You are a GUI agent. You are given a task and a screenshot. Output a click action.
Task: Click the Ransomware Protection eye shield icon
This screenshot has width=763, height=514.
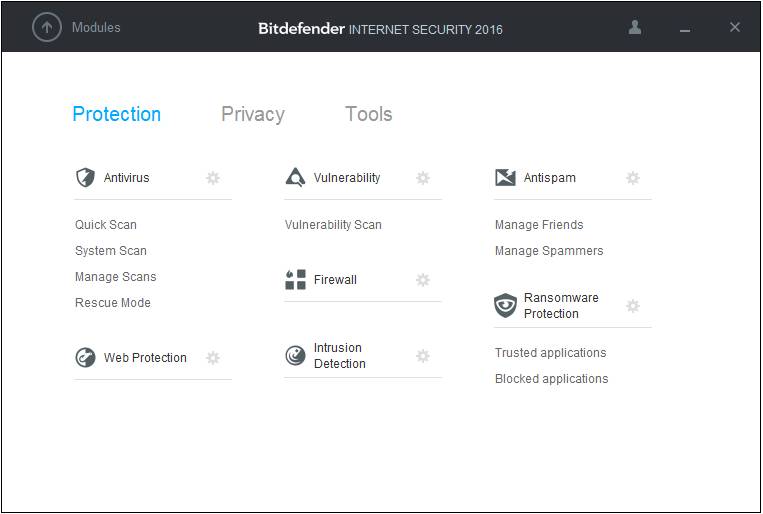505,306
